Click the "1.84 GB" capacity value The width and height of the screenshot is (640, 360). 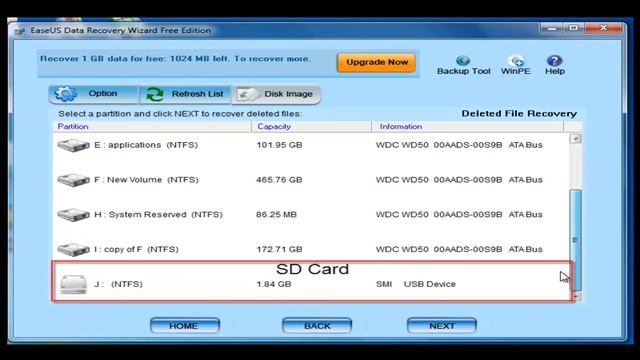tap(273, 284)
